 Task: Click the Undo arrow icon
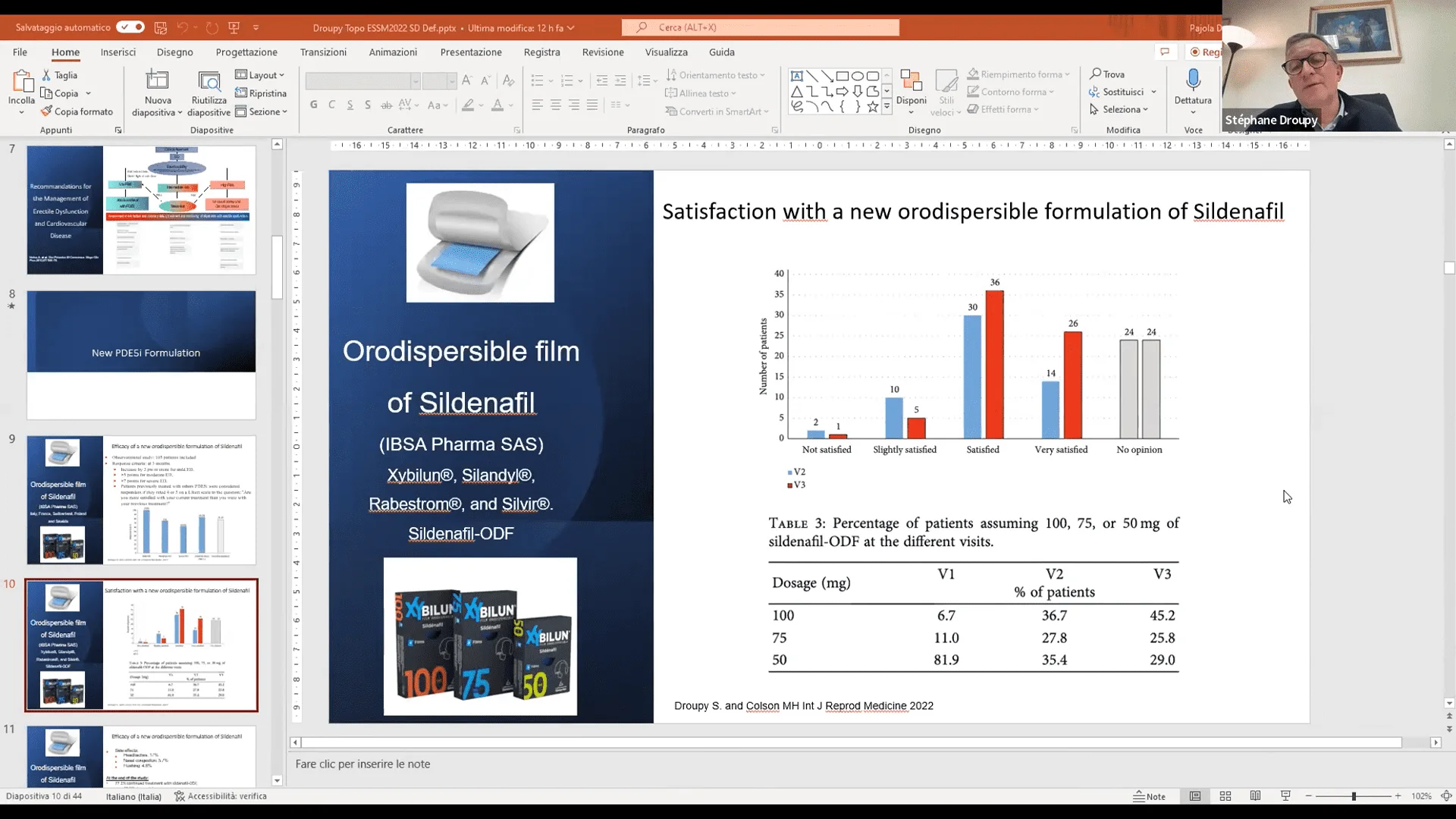(x=182, y=27)
